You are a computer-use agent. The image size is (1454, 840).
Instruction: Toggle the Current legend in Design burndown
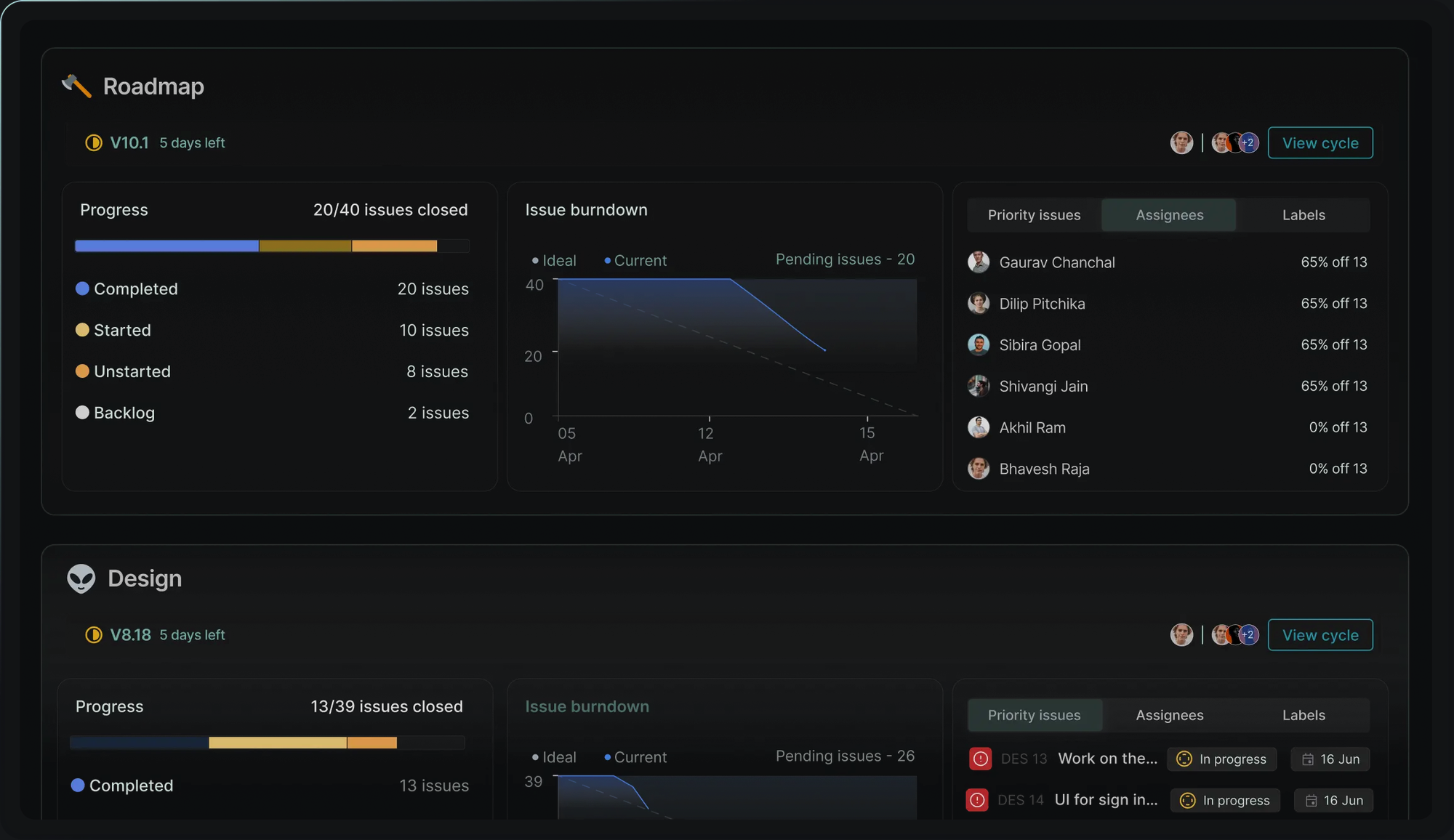[x=635, y=757]
